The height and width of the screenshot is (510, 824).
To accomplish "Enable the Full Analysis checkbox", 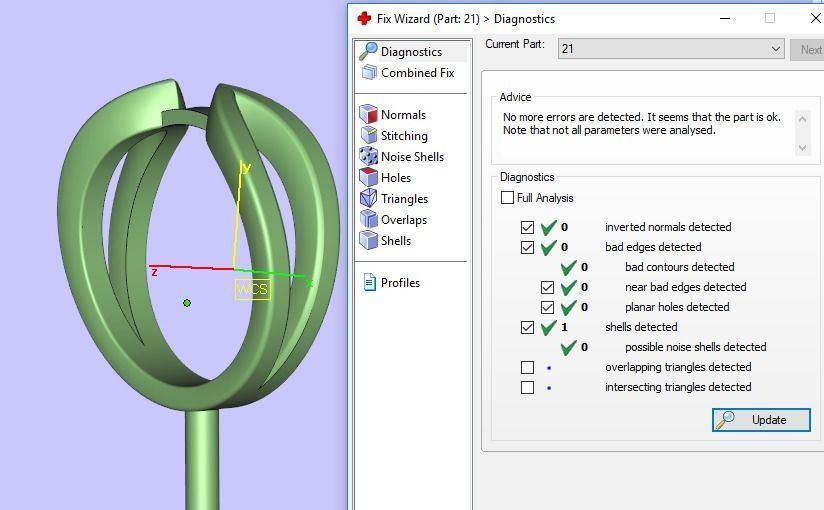I will click(x=507, y=198).
